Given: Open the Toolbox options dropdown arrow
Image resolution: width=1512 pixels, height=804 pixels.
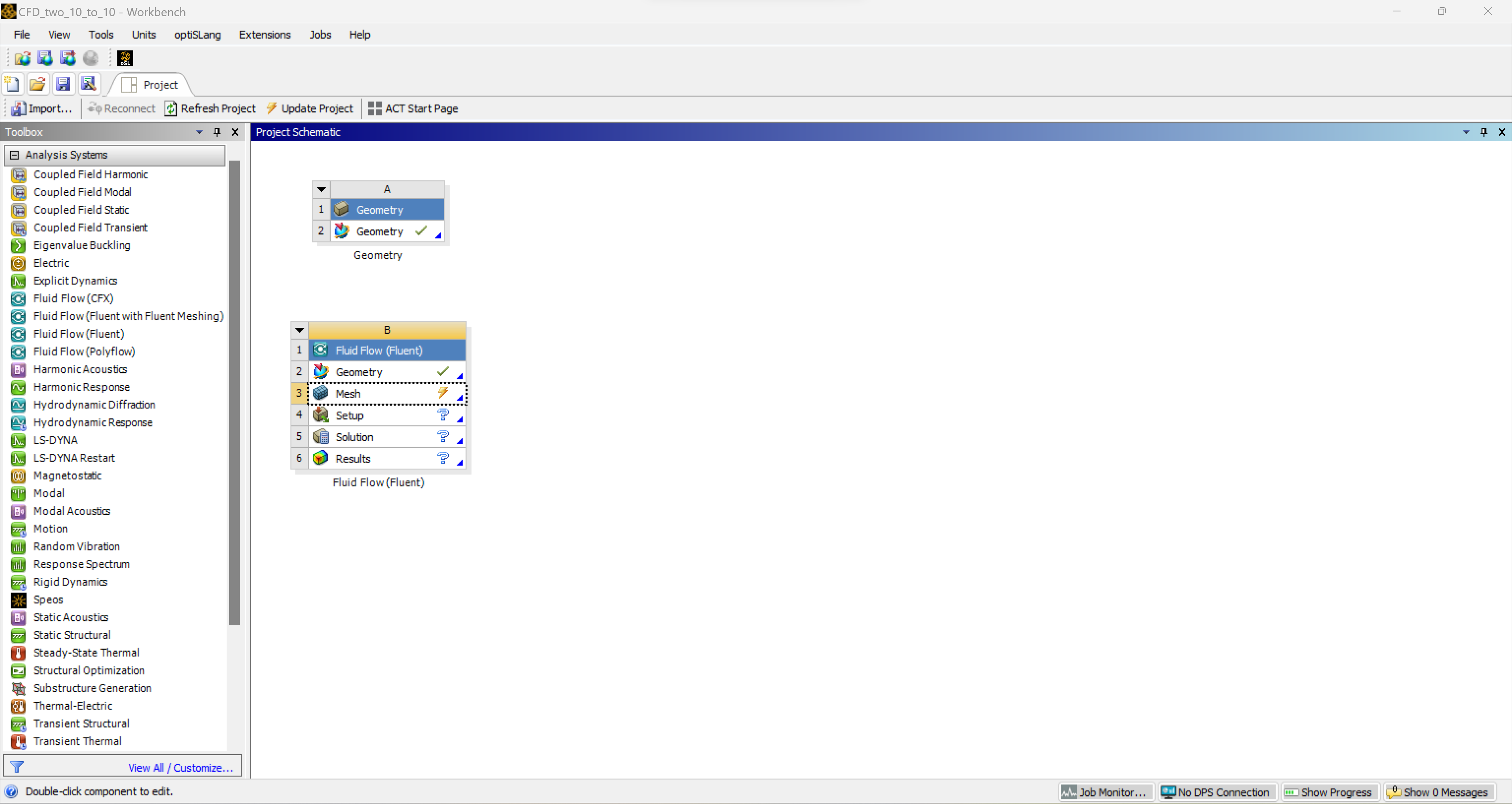Looking at the screenshot, I should click(x=199, y=132).
